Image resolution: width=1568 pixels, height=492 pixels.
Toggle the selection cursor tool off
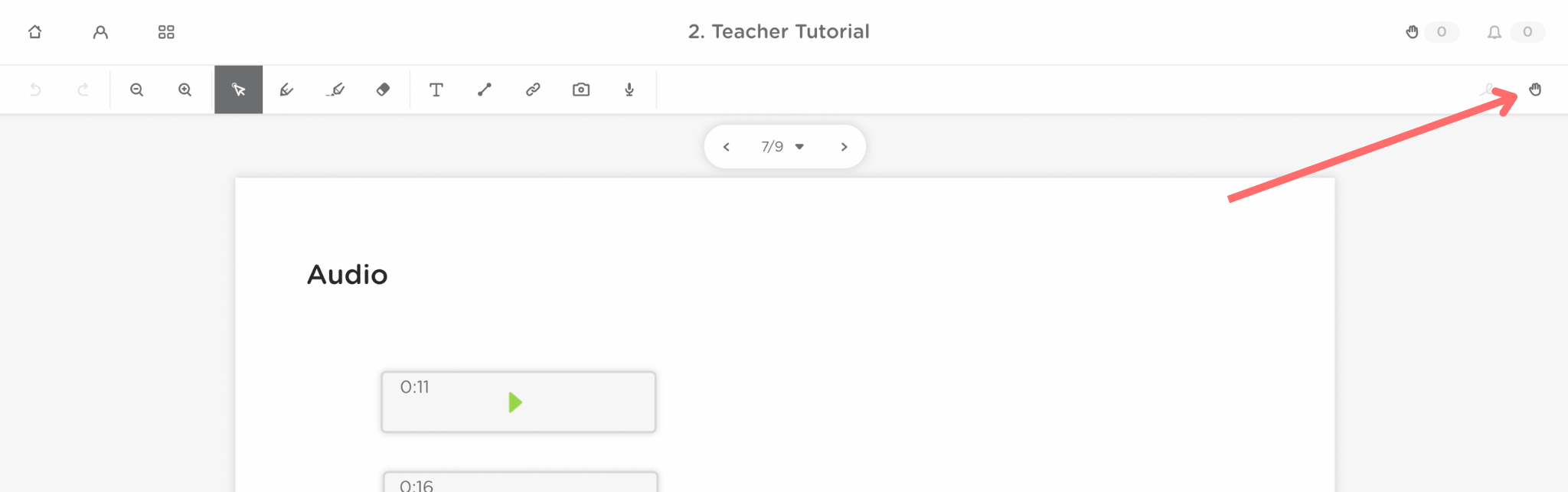[x=238, y=90]
